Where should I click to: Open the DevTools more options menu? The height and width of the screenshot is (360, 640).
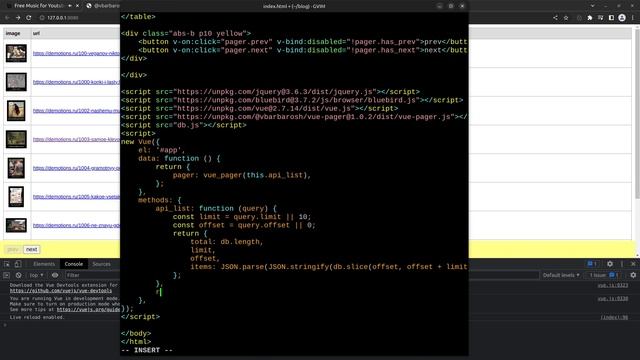pyautogui.click(x=622, y=264)
